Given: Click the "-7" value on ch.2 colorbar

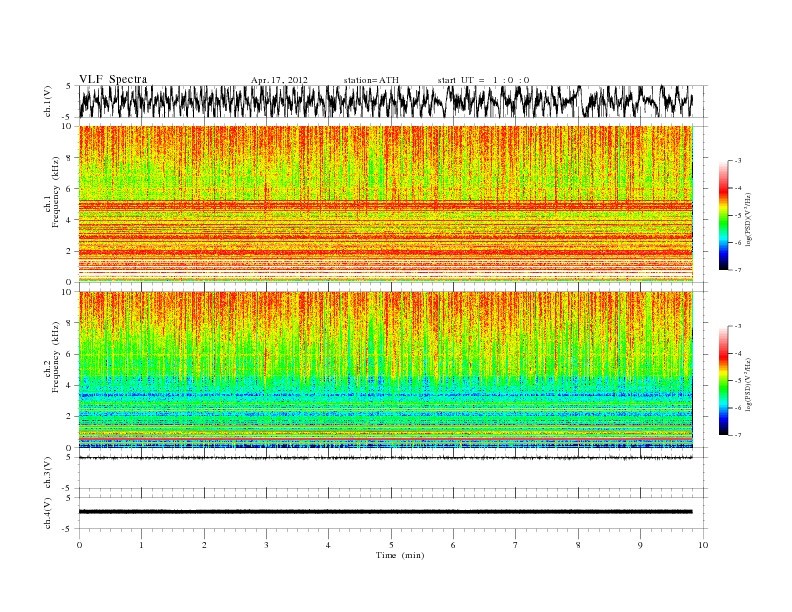Looking at the screenshot, I should pyautogui.click(x=738, y=435).
